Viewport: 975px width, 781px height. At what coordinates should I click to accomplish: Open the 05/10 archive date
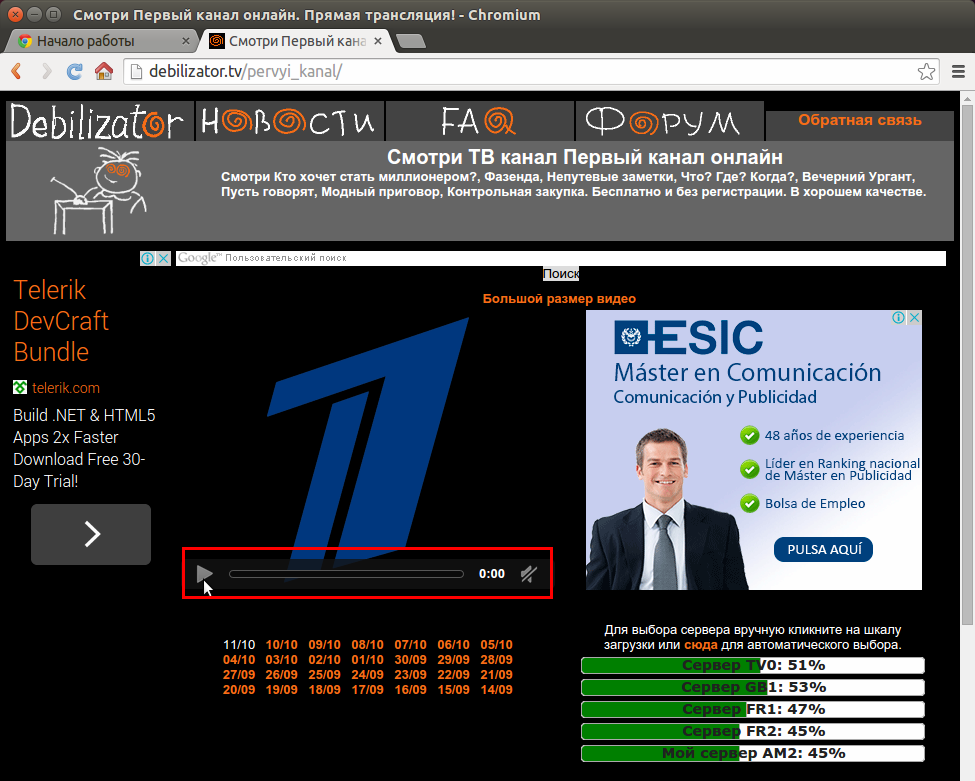click(x=496, y=645)
